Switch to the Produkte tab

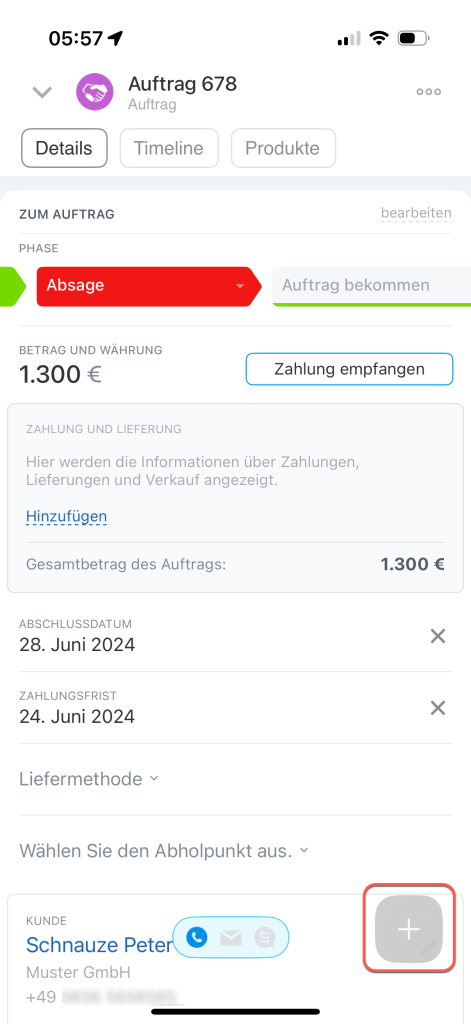283,148
